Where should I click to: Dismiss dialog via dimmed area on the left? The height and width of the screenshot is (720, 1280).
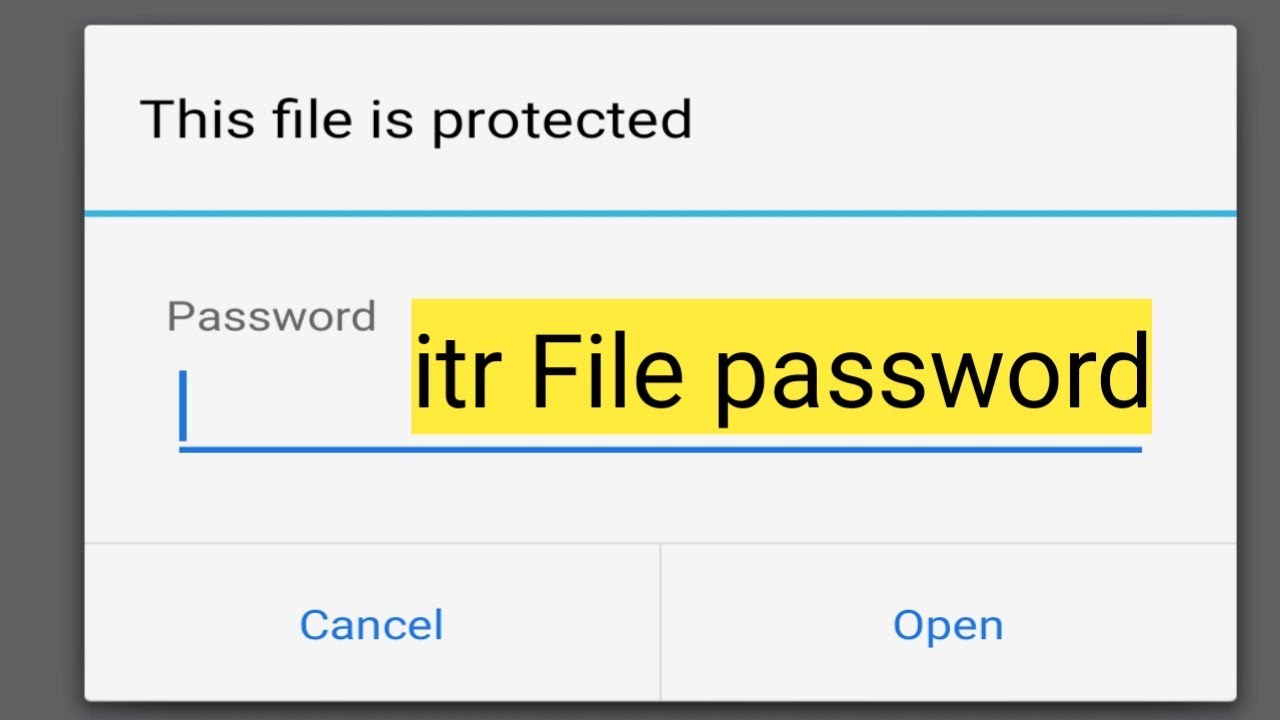pos(41,360)
